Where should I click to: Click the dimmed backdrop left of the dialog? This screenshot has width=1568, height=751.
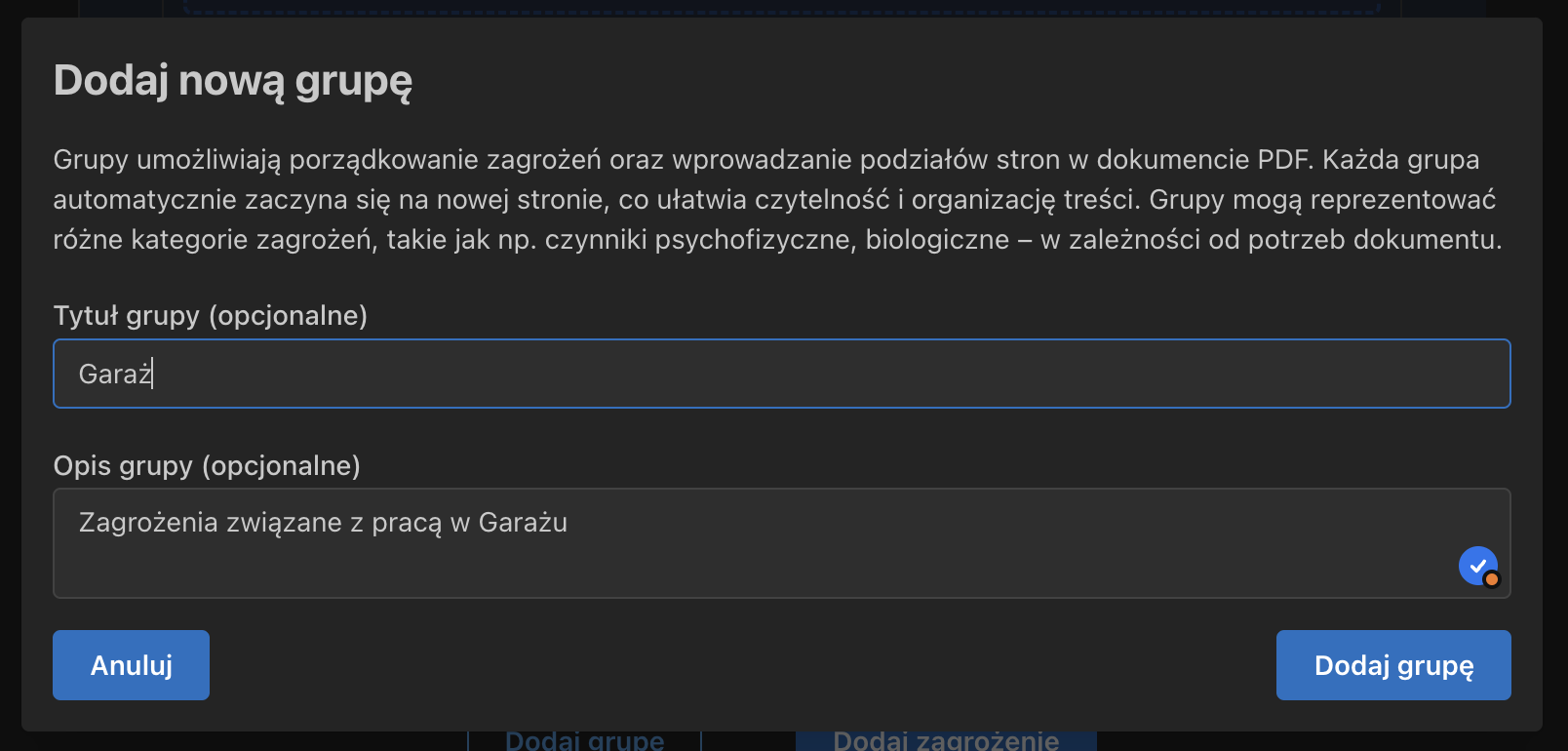(10, 375)
